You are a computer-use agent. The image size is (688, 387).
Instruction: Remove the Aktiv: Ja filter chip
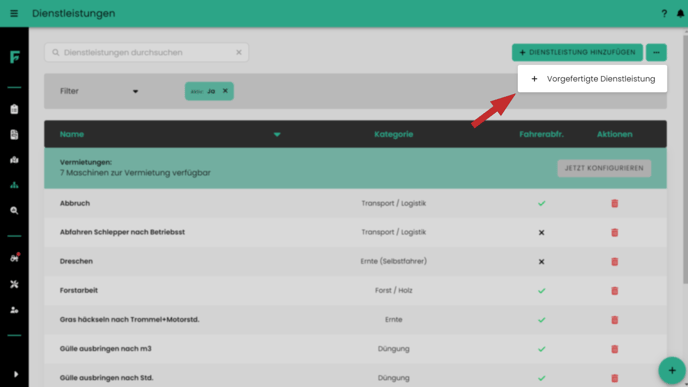225,91
